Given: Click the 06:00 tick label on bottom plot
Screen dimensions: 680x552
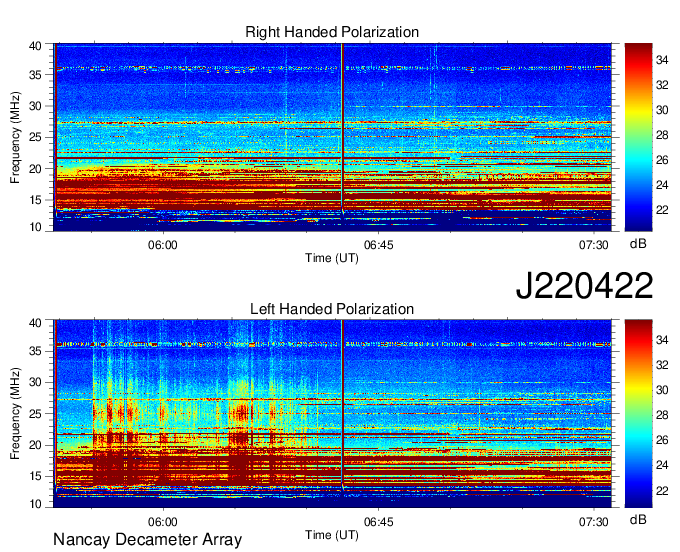Looking at the screenshot, I should coord(163,522).
